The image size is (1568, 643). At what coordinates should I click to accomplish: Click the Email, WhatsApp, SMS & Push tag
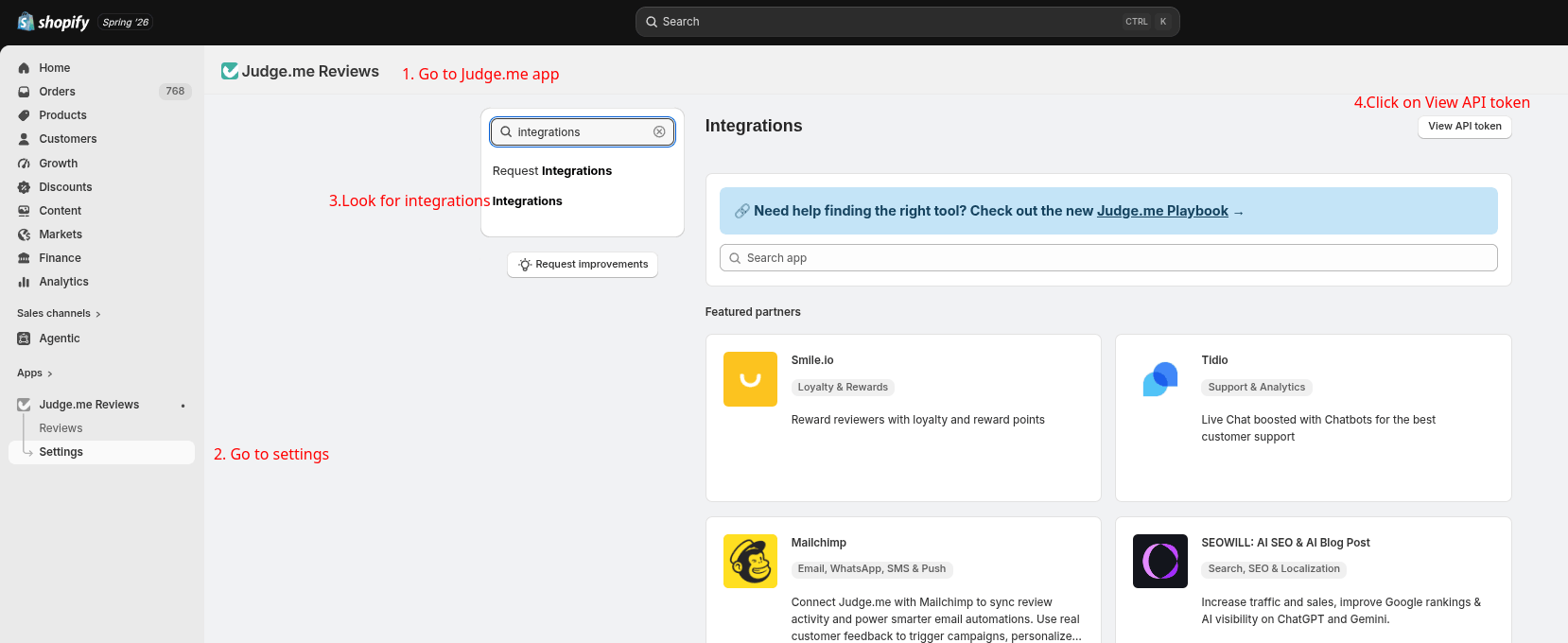[872, 569]
